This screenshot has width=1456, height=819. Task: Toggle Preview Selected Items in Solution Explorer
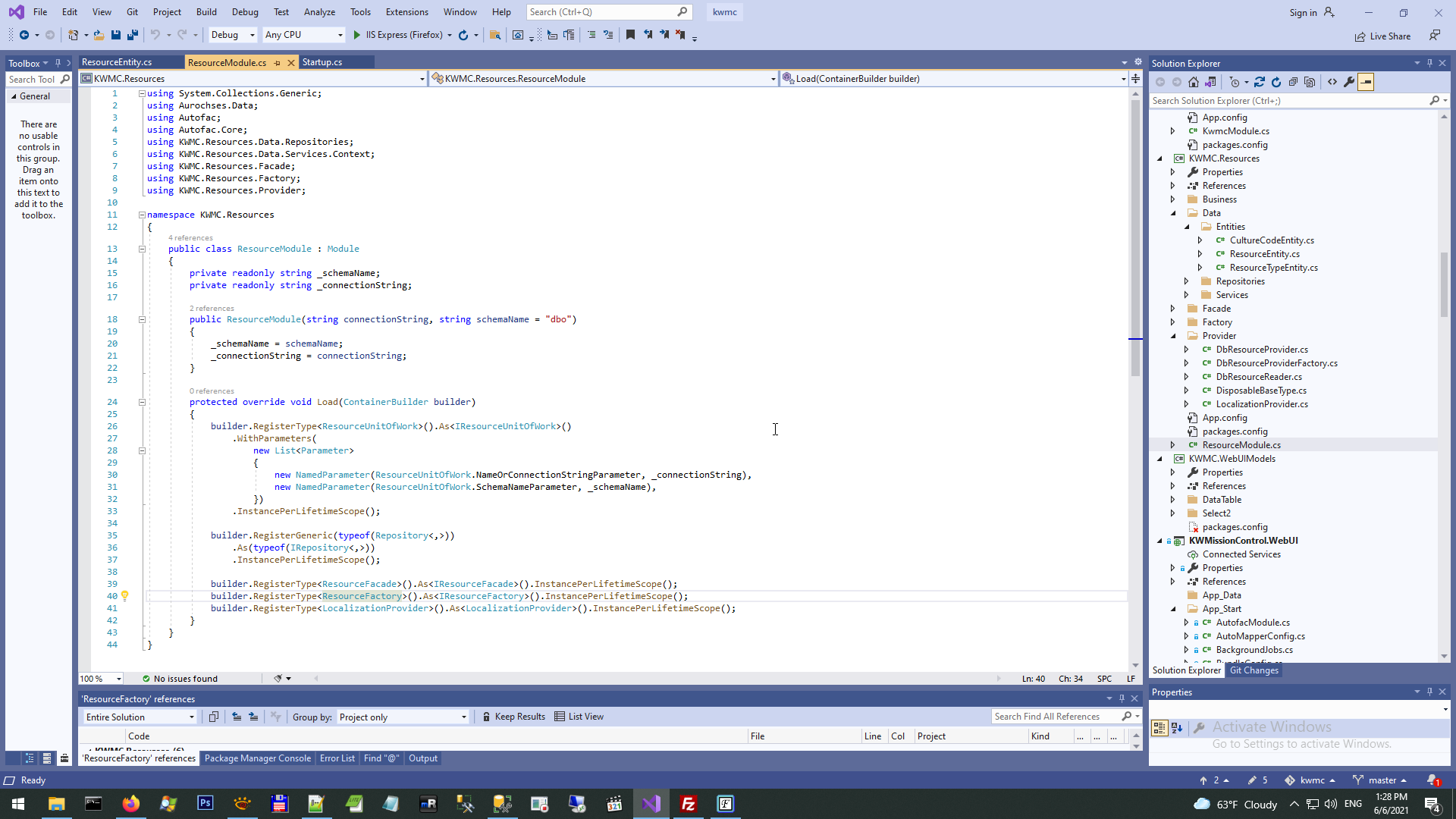pyautogui.click(x=1366, y=82)
